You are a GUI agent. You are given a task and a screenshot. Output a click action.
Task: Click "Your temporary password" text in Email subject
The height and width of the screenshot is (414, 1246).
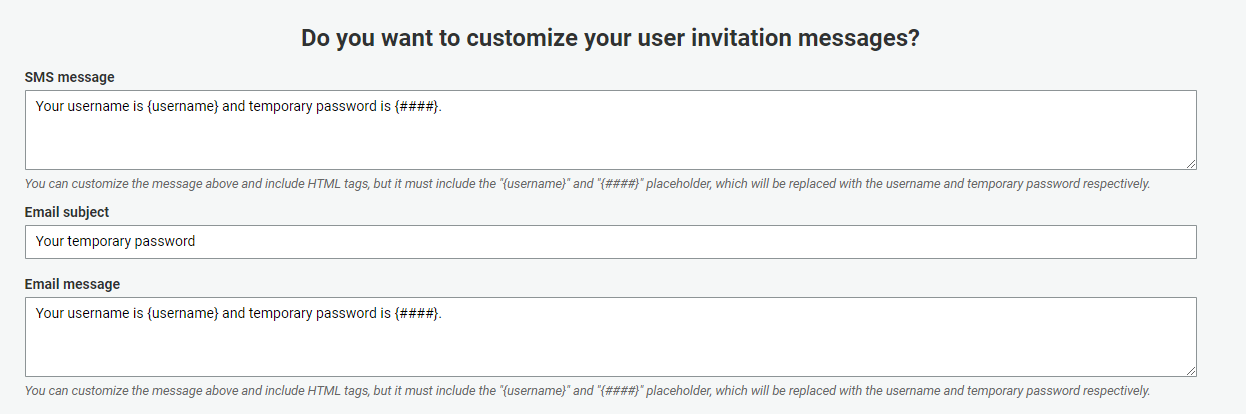[115, 241]
